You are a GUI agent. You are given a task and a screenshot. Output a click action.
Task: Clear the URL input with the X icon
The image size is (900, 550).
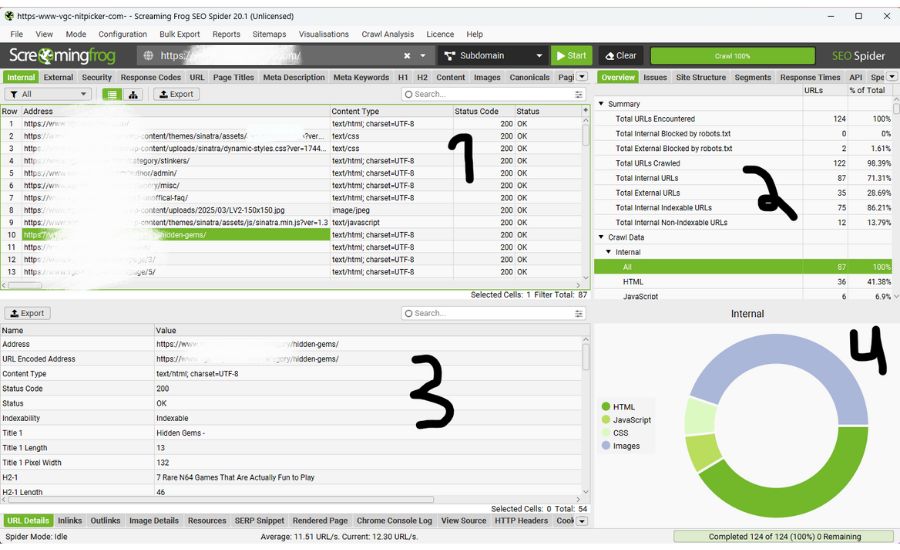pos(407,56)
